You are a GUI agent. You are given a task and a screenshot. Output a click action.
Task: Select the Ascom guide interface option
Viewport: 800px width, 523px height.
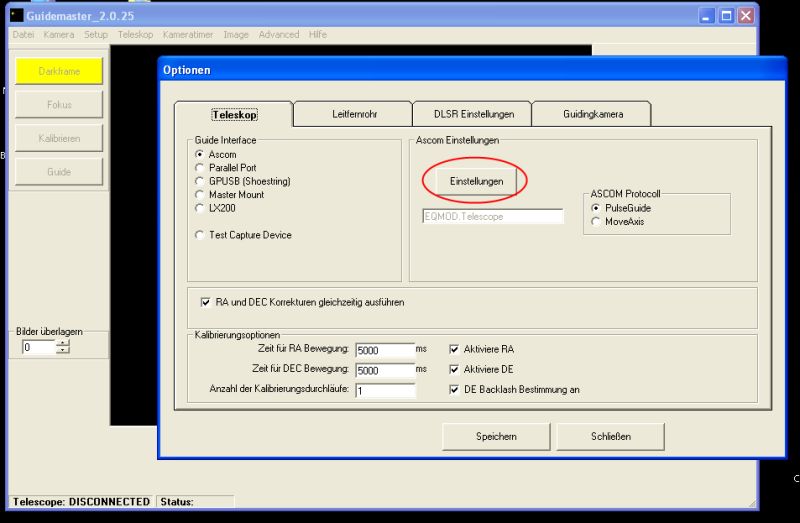(x=200, y=155)
